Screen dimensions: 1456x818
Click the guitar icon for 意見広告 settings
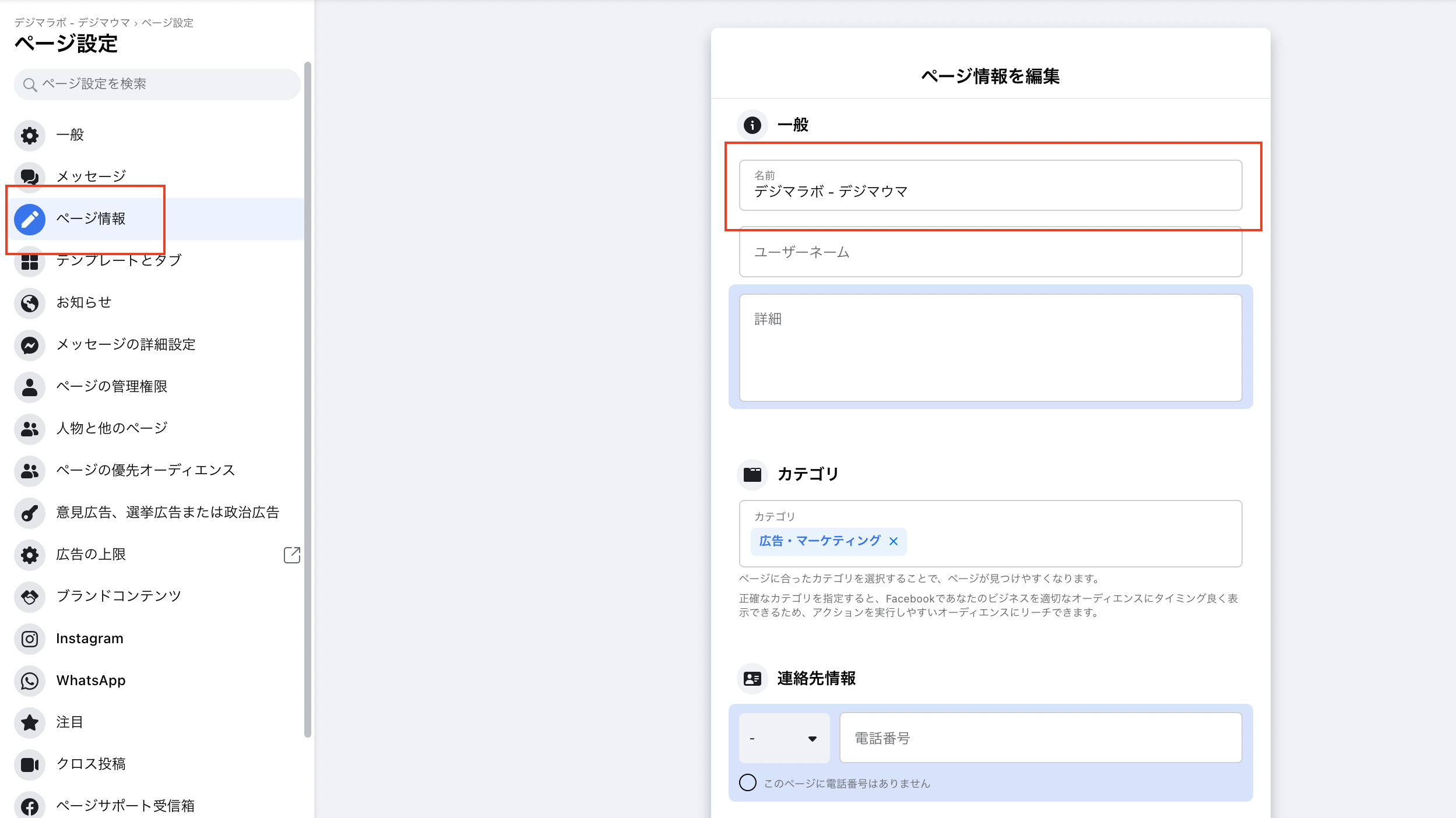click(x=30, y=513)
